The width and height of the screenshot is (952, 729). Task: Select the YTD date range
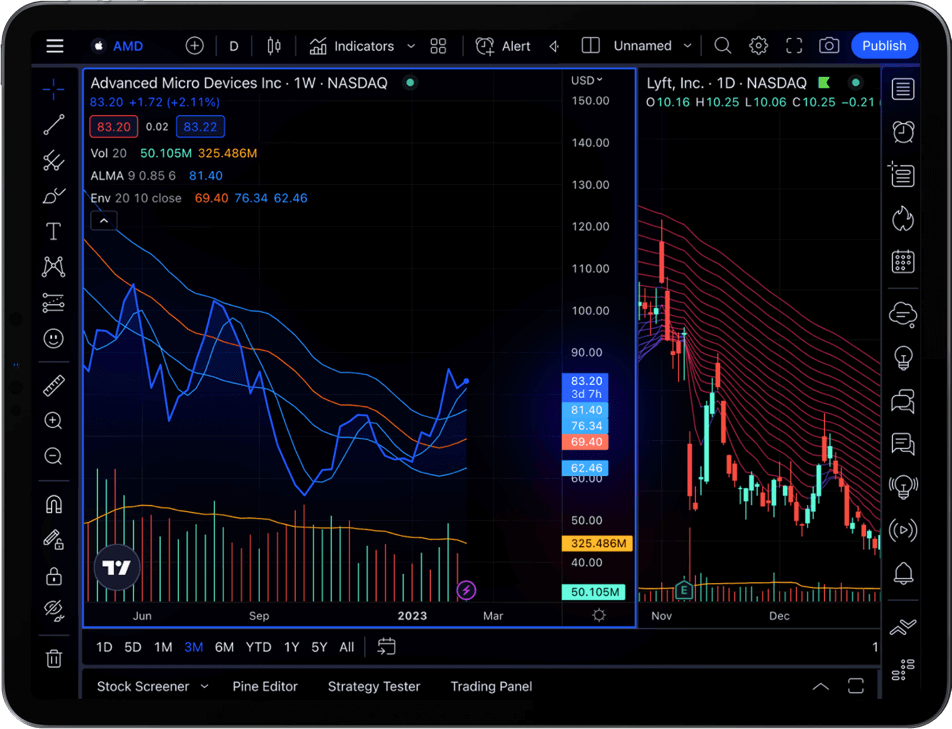tap(258, 648)
